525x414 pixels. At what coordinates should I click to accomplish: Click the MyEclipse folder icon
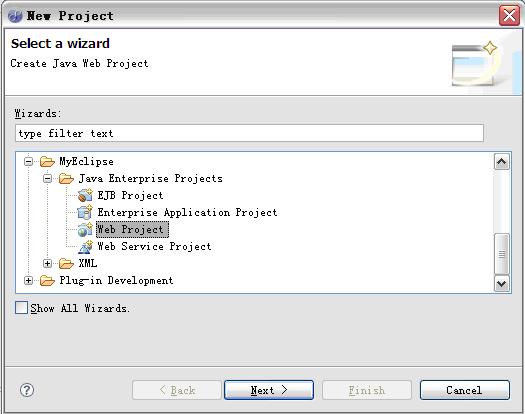click(x=47, y=161)
